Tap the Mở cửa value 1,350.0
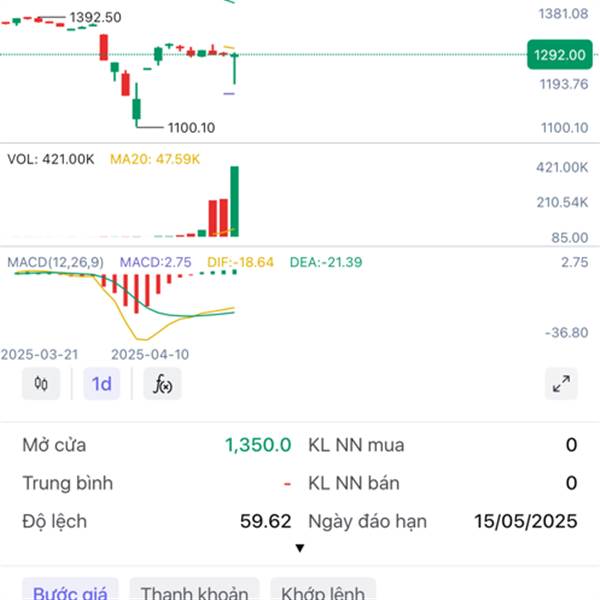Viewport: 600px width, 600px height. tap(258, 445)
